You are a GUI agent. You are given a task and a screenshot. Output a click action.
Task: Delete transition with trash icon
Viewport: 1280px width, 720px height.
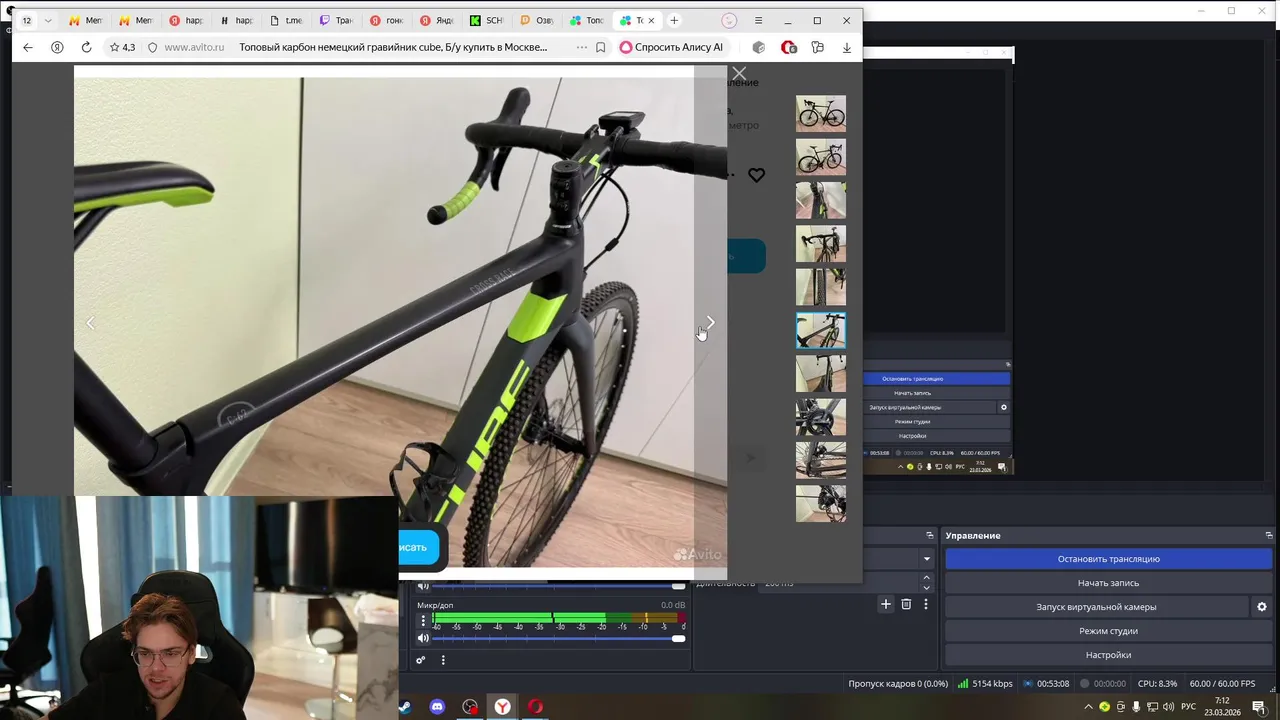906,604
